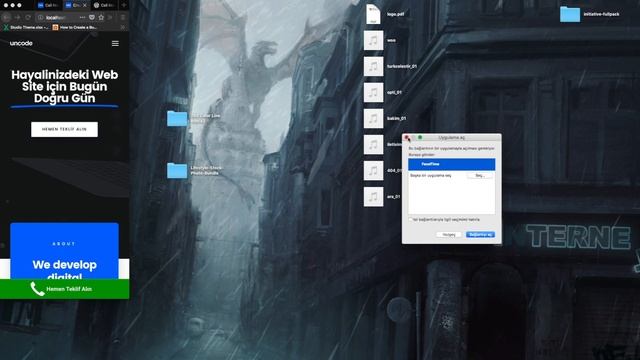
Task: Bookmark the page with the star icon
Action: pos(101,18)
